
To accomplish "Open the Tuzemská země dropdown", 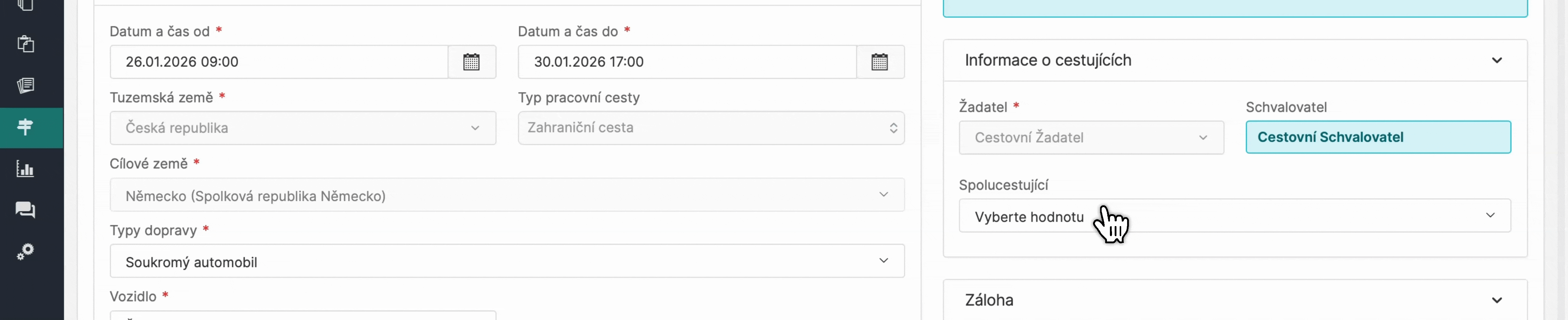I will (303, 128).
